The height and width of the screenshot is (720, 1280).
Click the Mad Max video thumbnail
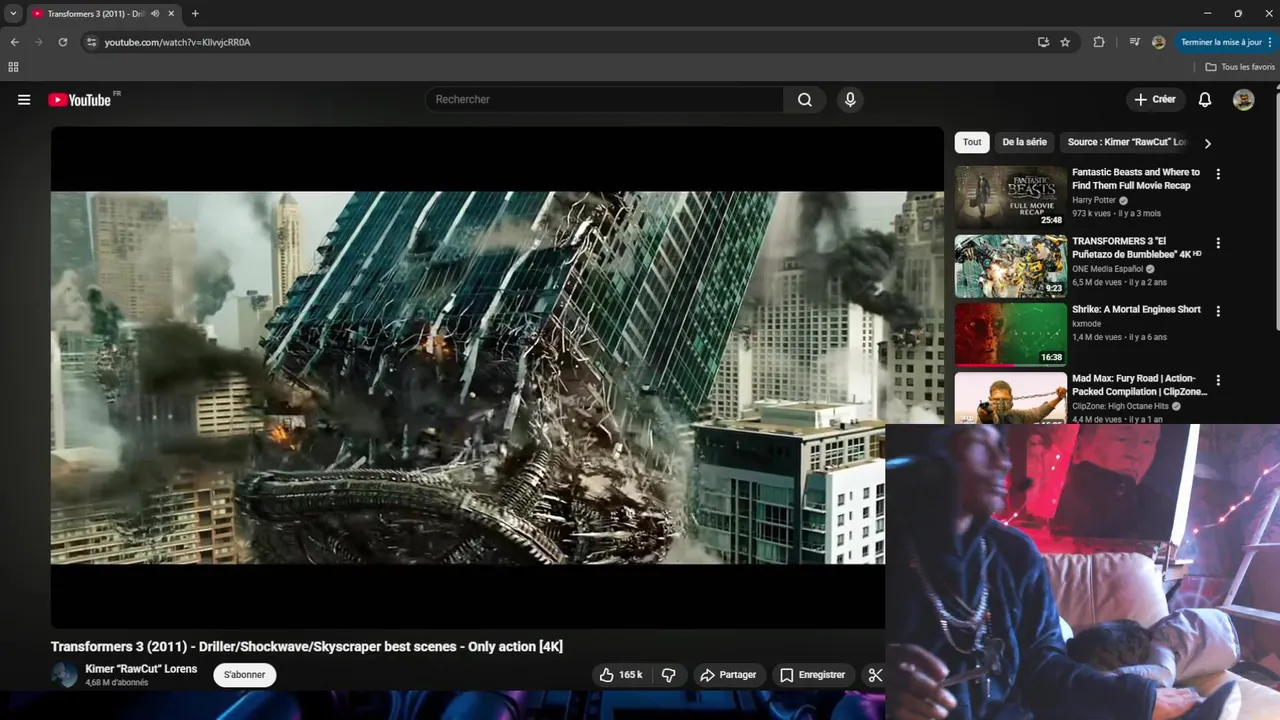1010,398
